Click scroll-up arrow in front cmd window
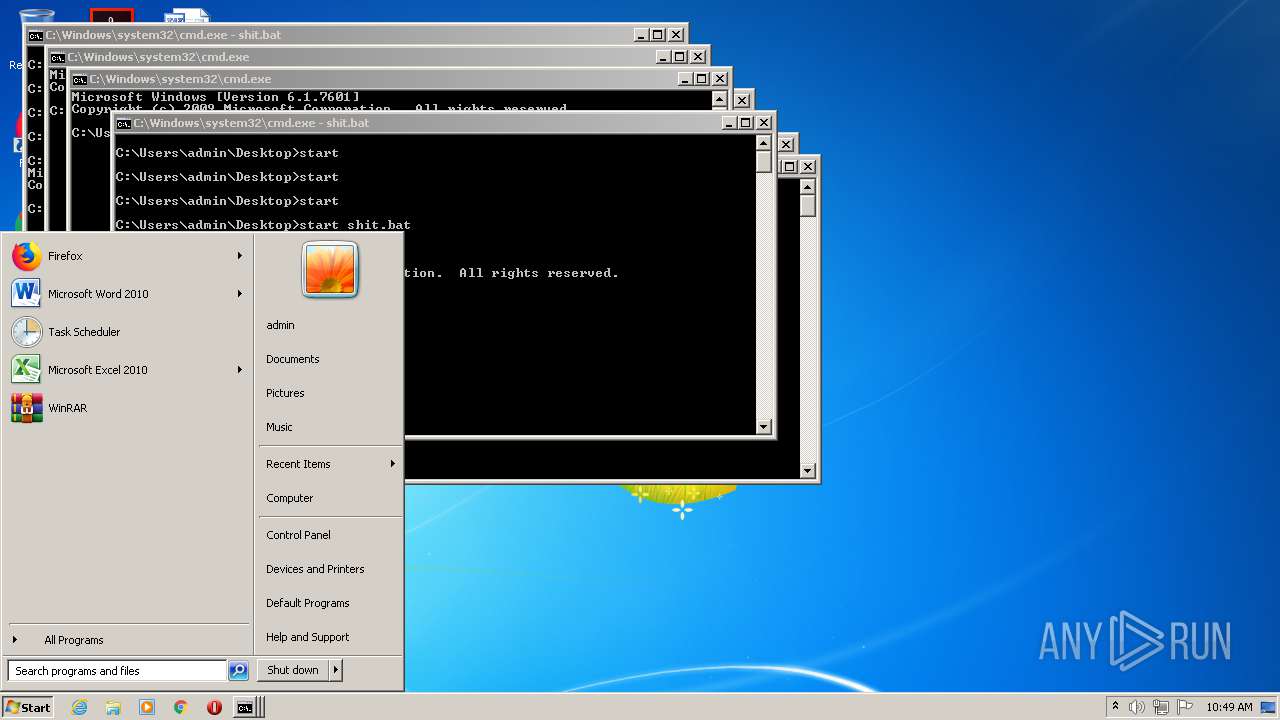 (x=764, y=143)
